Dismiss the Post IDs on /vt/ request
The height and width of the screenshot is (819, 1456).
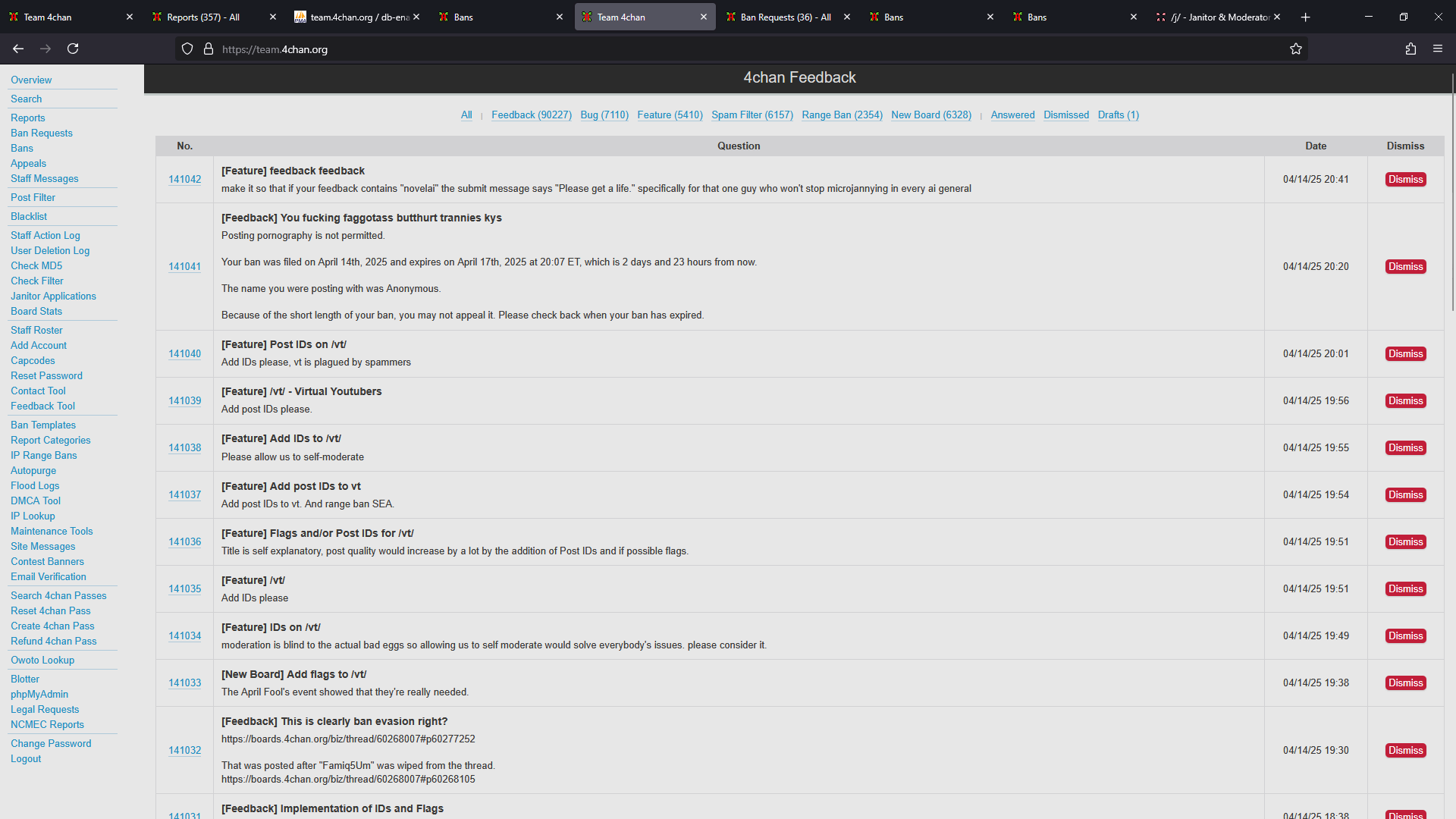(x=1405, y=354)
